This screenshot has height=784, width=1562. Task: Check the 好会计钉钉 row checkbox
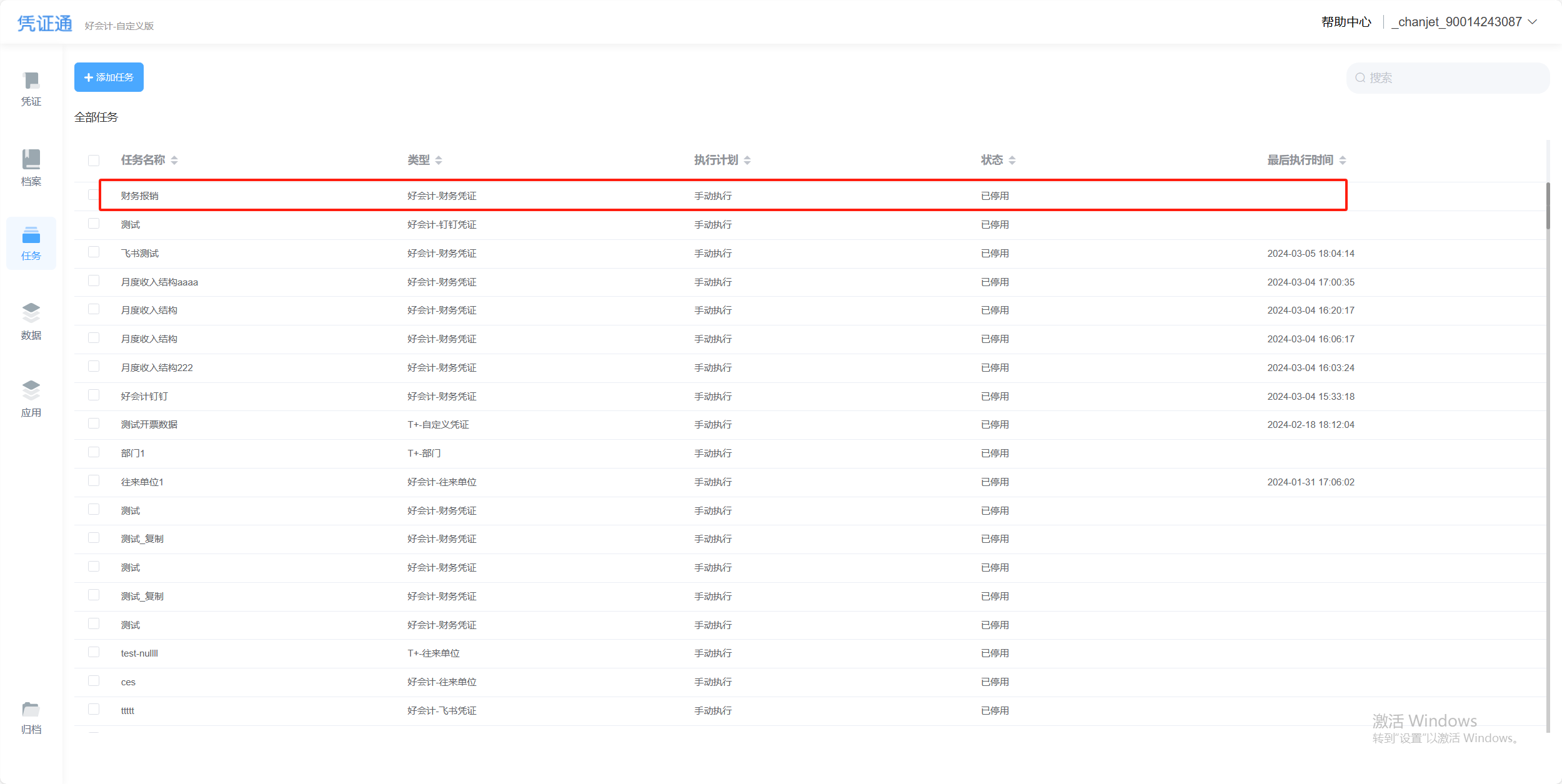[94, 395]
